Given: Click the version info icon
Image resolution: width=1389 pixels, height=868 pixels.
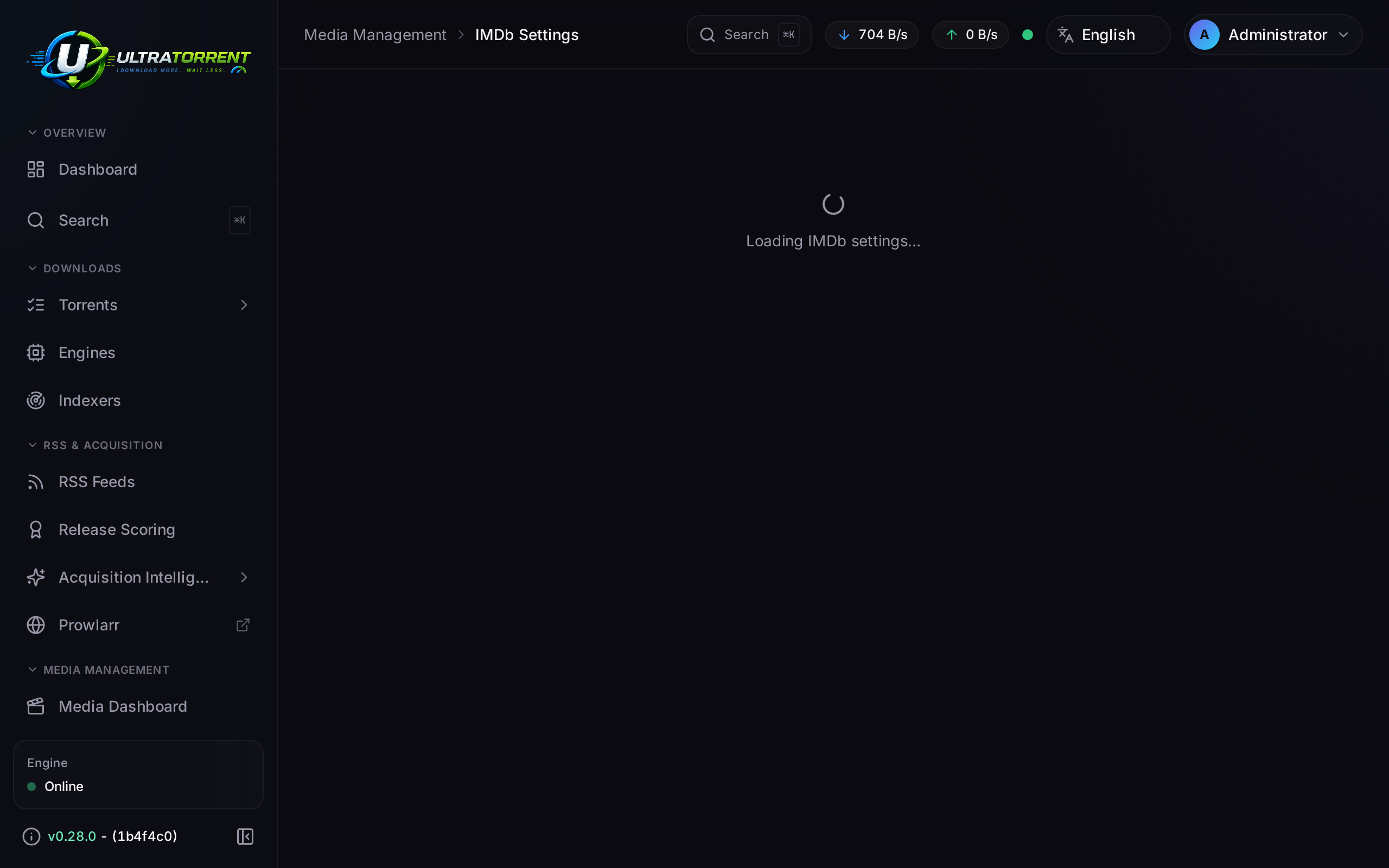Looking at the screenshot, I should pos(31,837).
